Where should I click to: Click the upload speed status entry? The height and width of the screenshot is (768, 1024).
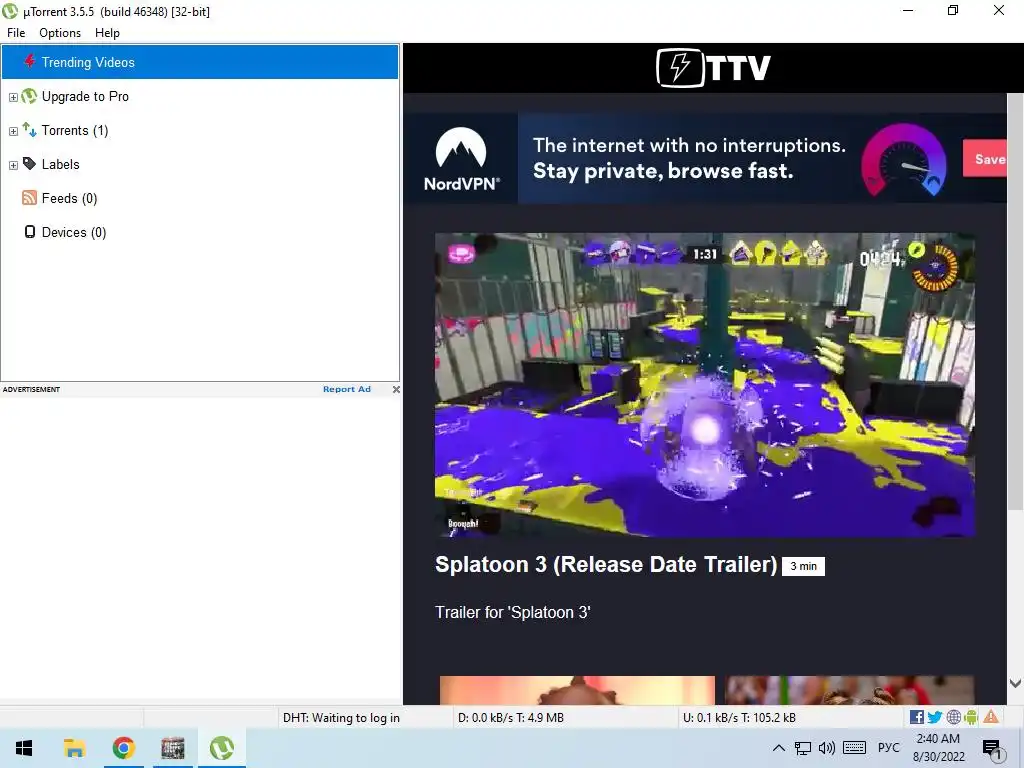739,718
